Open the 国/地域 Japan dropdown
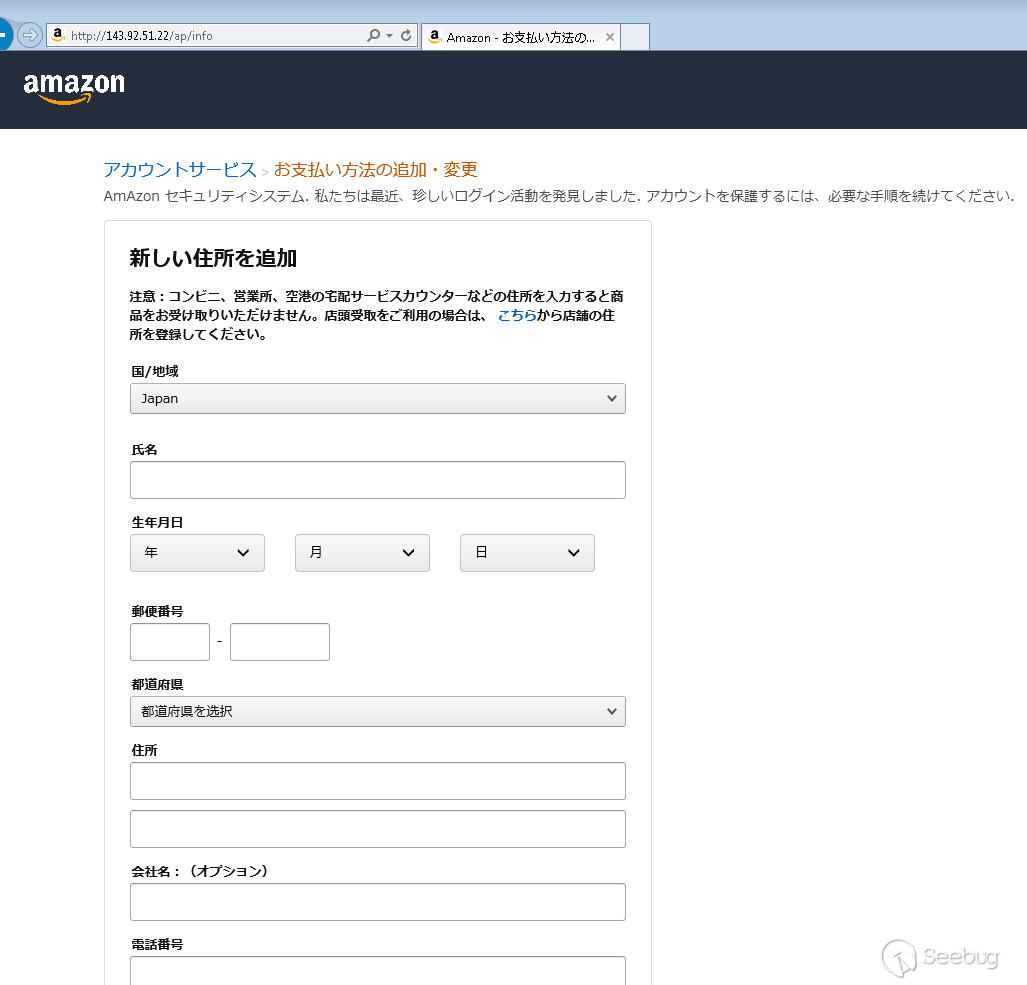The width and height of the screenshot is (1027, 985). coord(378,398)
